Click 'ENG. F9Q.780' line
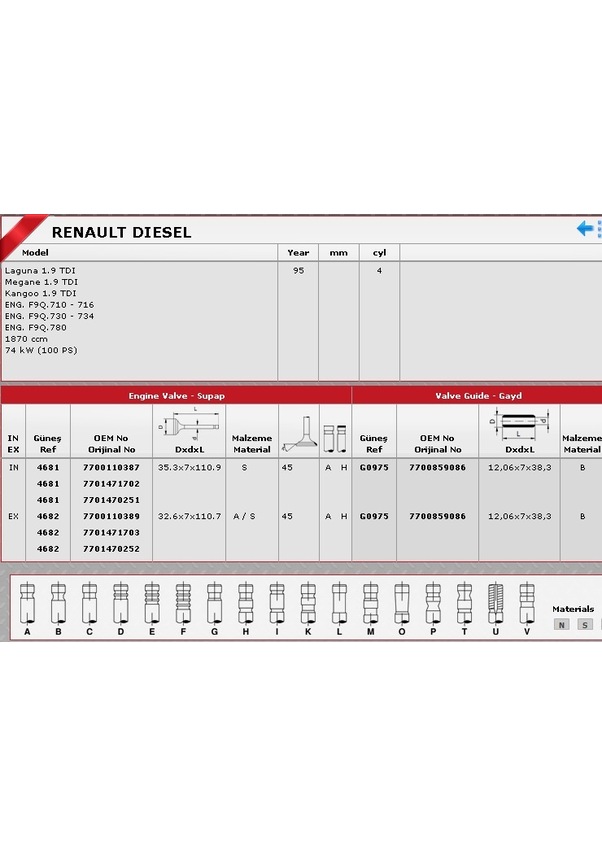This screenshot has height=857, width=602. click(36, 328)
